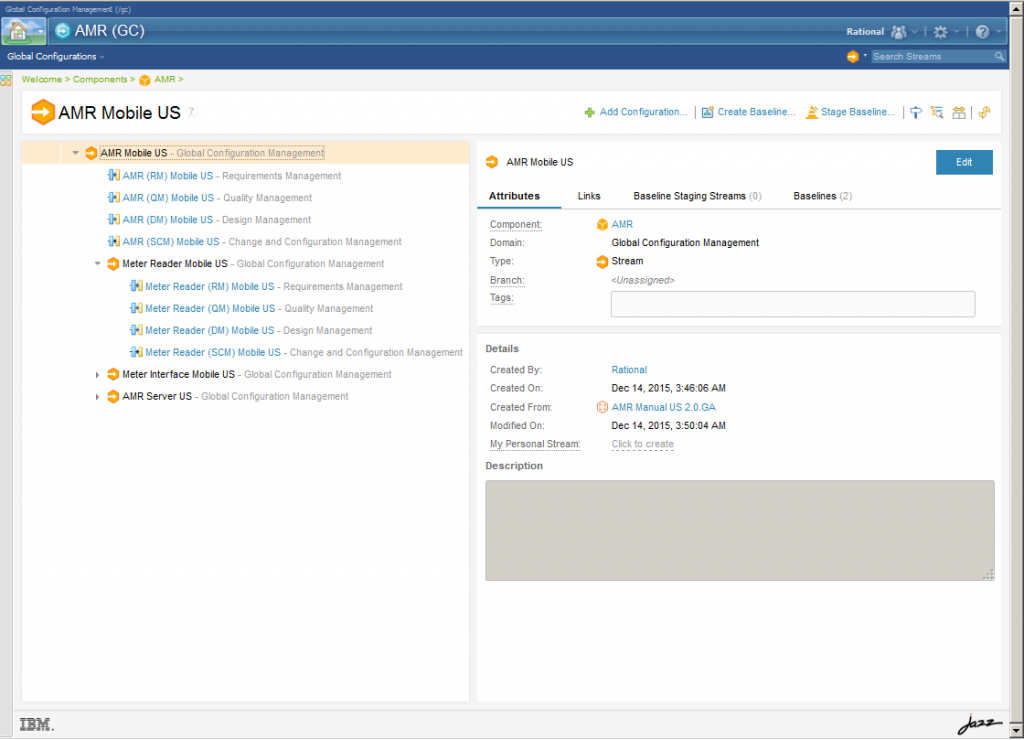Click into the Description text area

click(x=740, y=530)
